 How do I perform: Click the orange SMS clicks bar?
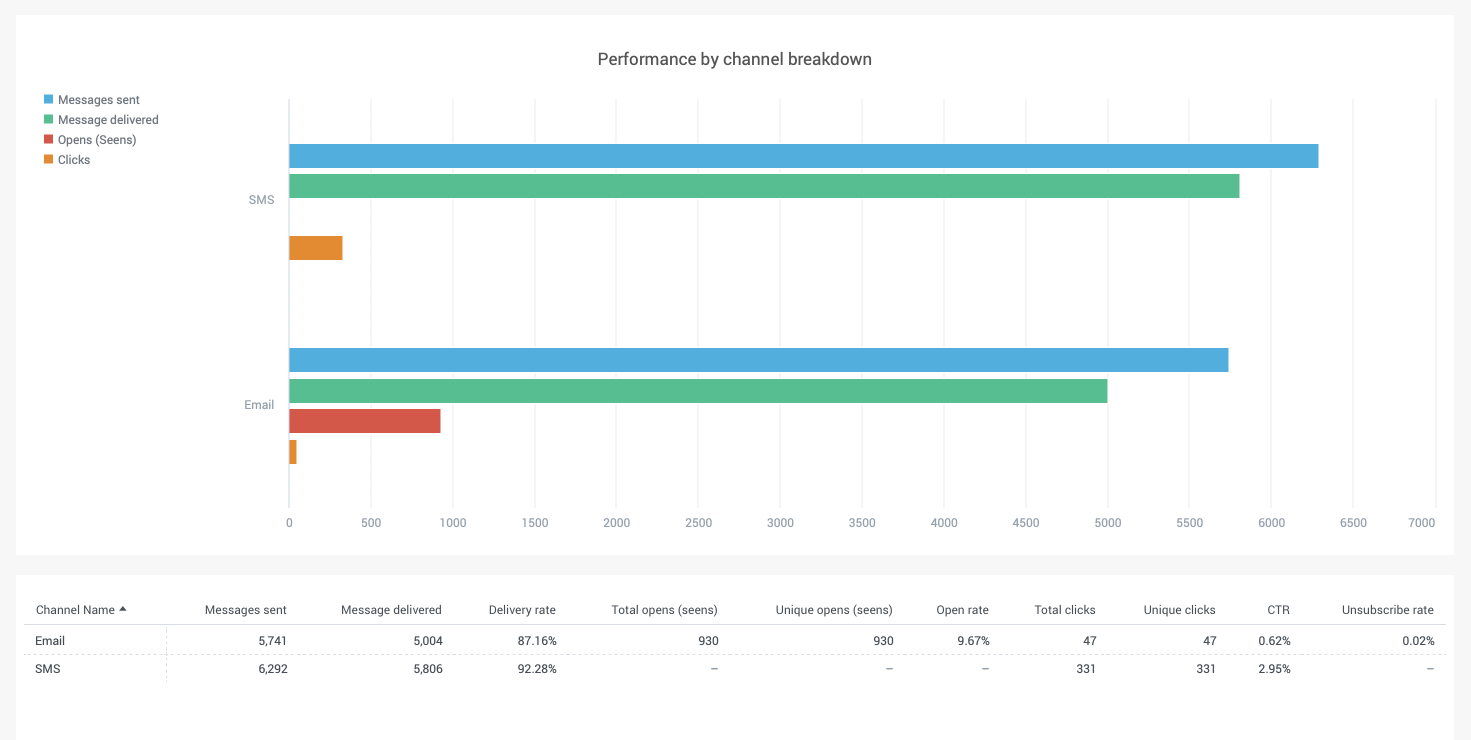tap(316, 248)
